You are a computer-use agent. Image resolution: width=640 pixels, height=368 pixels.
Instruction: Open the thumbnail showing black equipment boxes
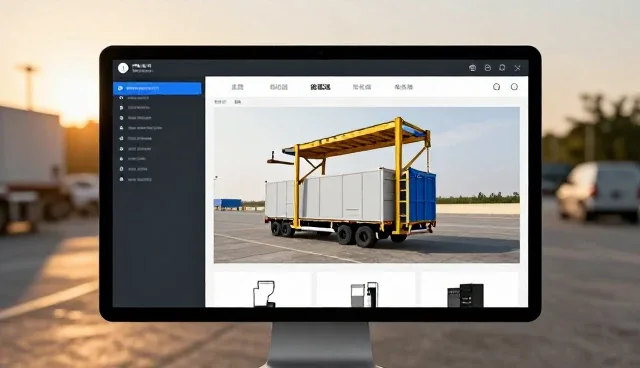[469, 290]
